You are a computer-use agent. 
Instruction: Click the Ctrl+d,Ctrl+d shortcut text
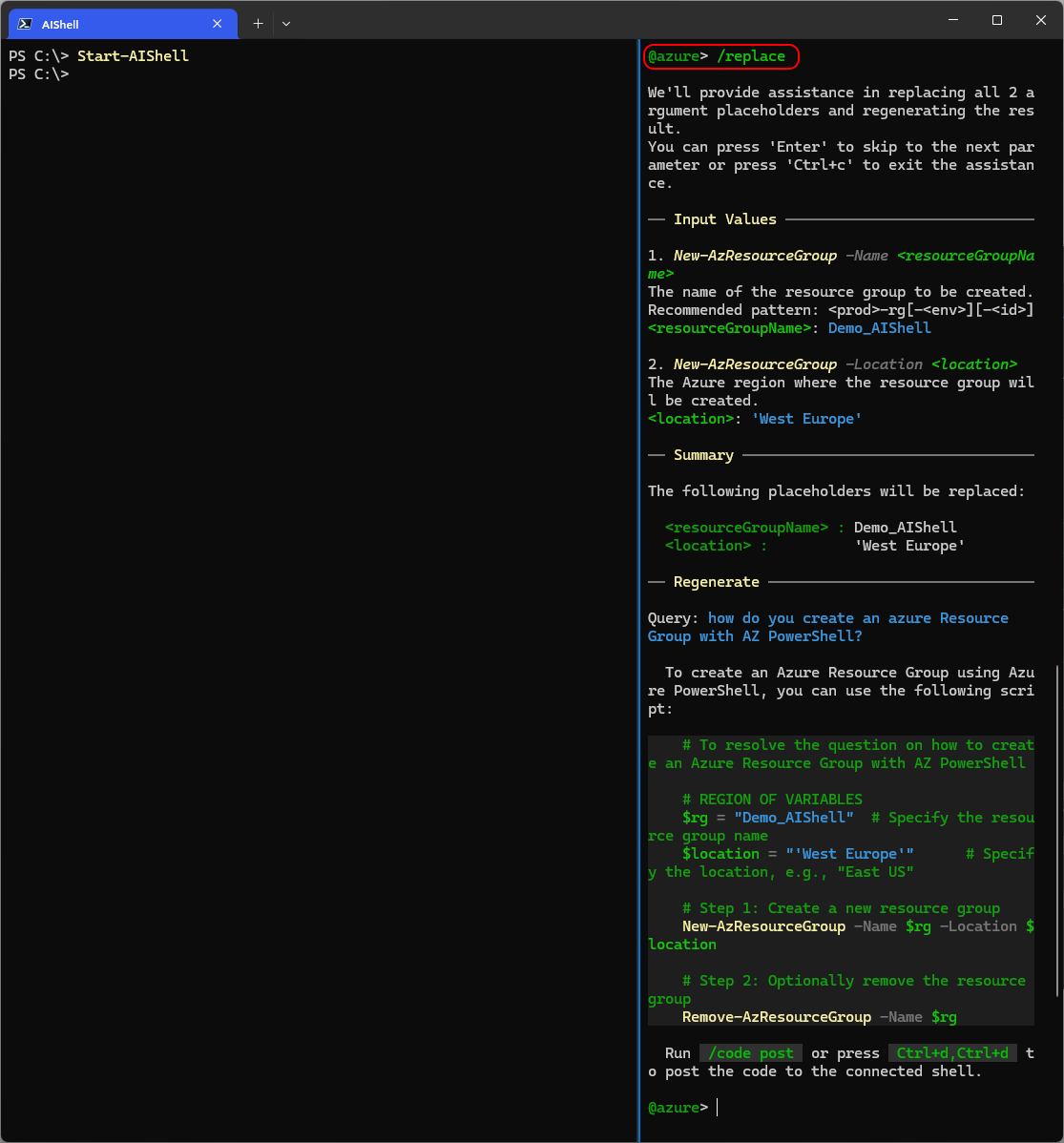(952, 1053)
